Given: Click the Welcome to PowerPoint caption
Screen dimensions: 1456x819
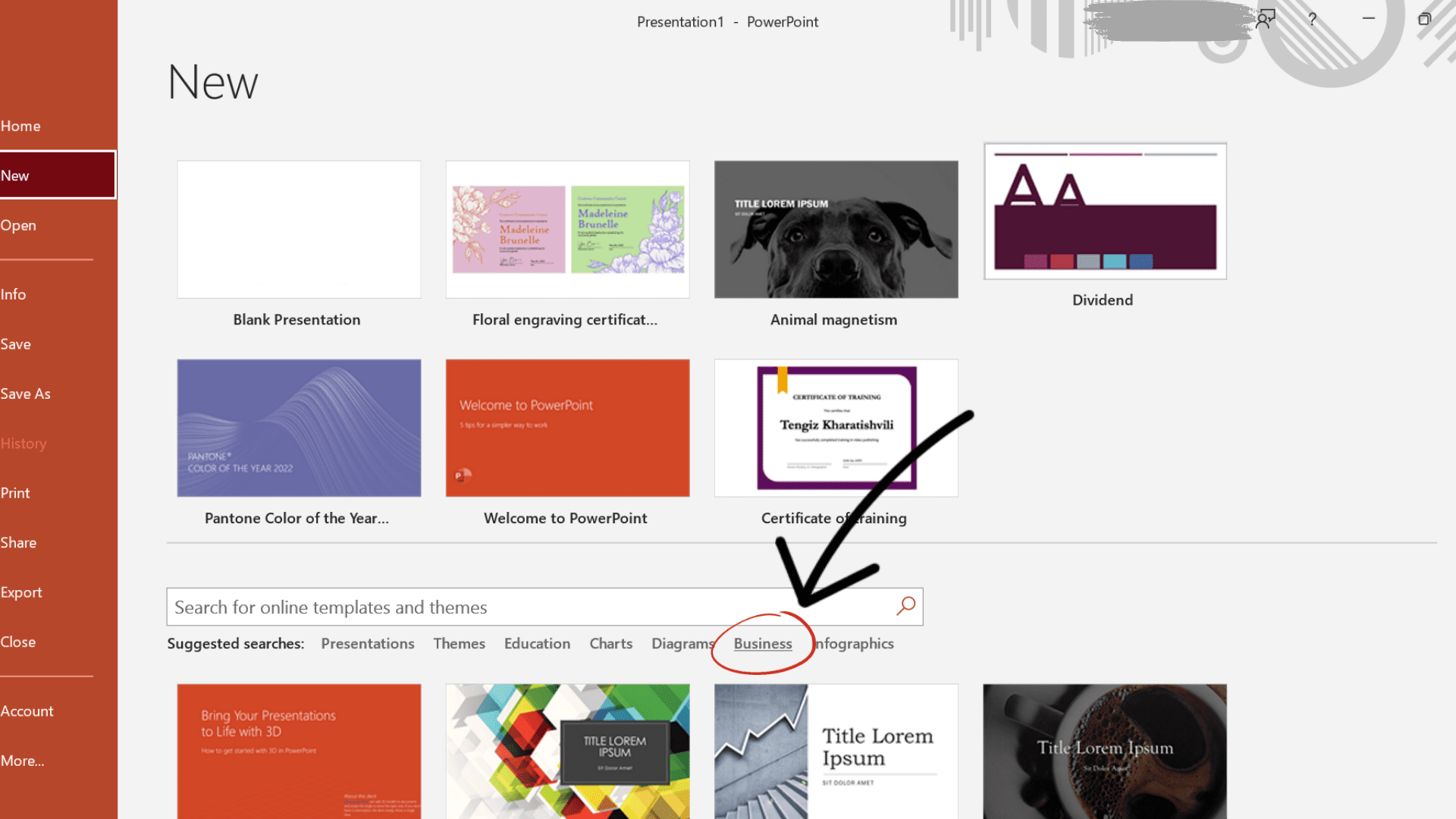Looking at the screenshot, I should (565, 518).
